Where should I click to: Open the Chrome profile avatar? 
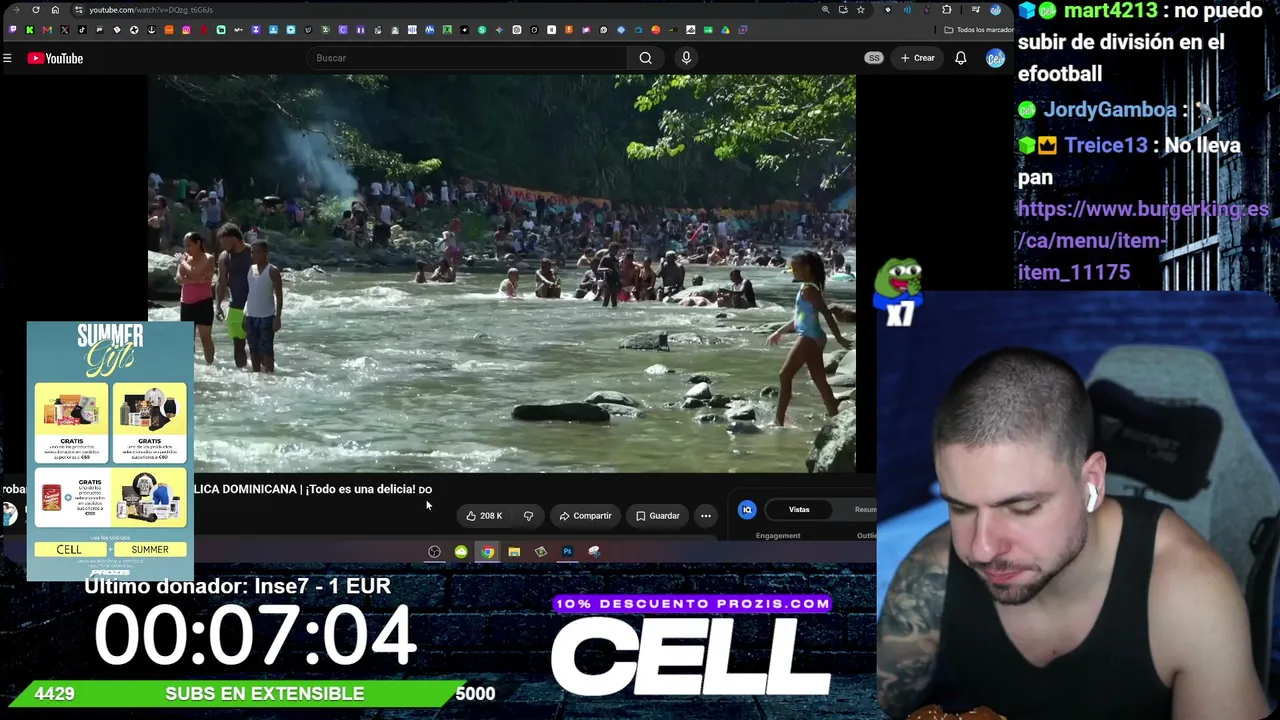995,10
